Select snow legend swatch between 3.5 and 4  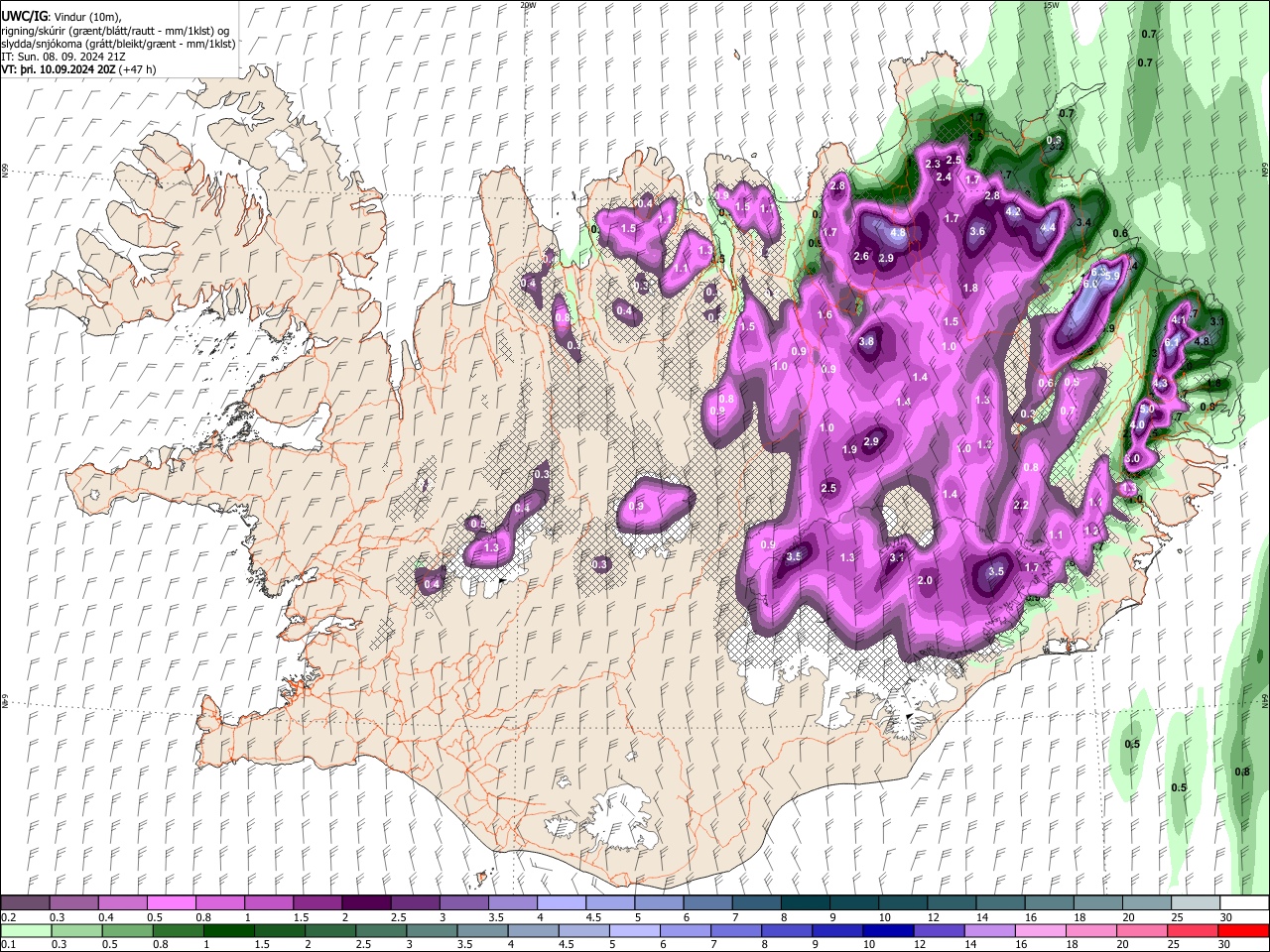click(511, 903)
